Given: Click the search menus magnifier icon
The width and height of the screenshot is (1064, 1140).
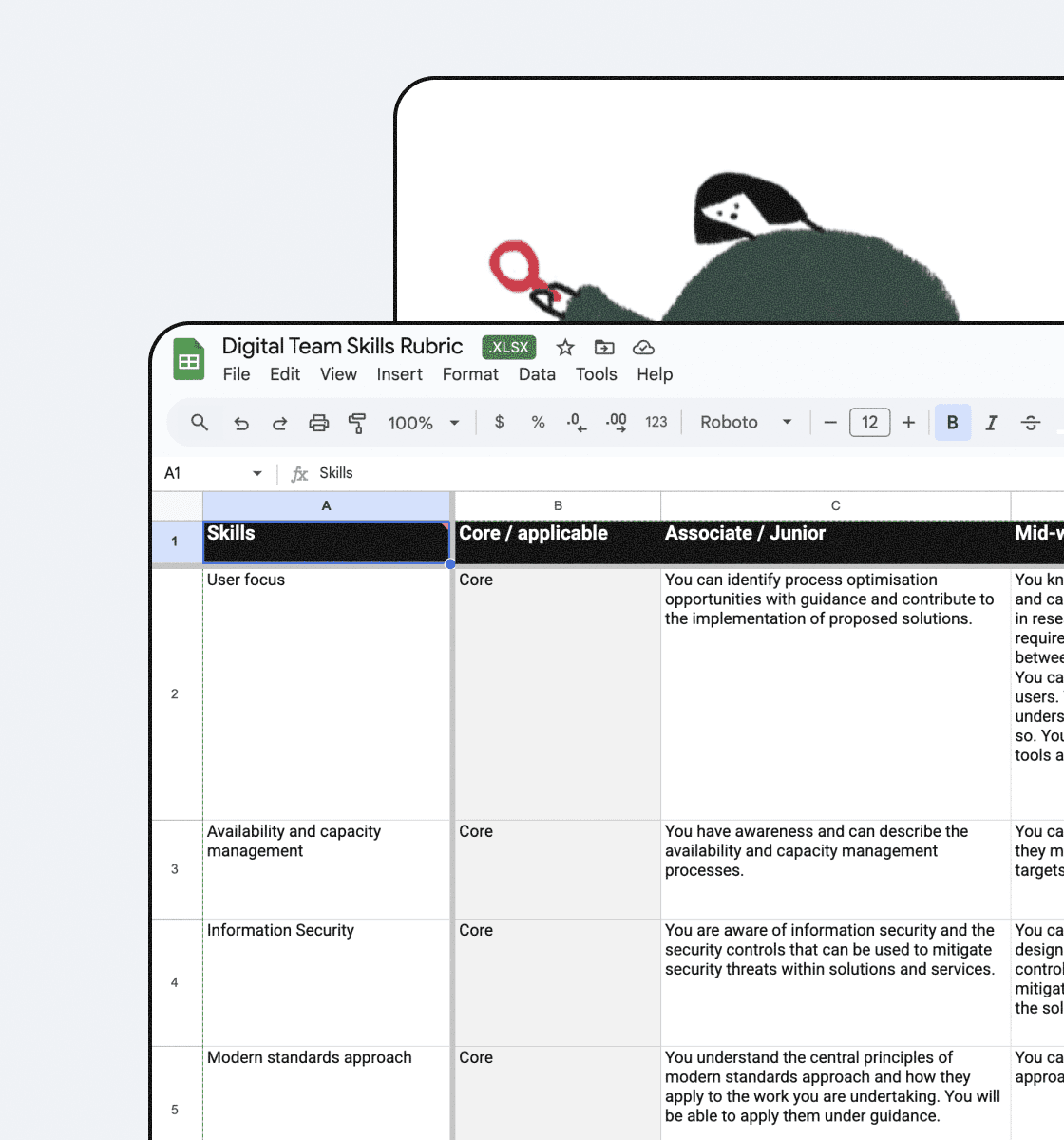Looking at the screenshot, I should click(199, 423).
